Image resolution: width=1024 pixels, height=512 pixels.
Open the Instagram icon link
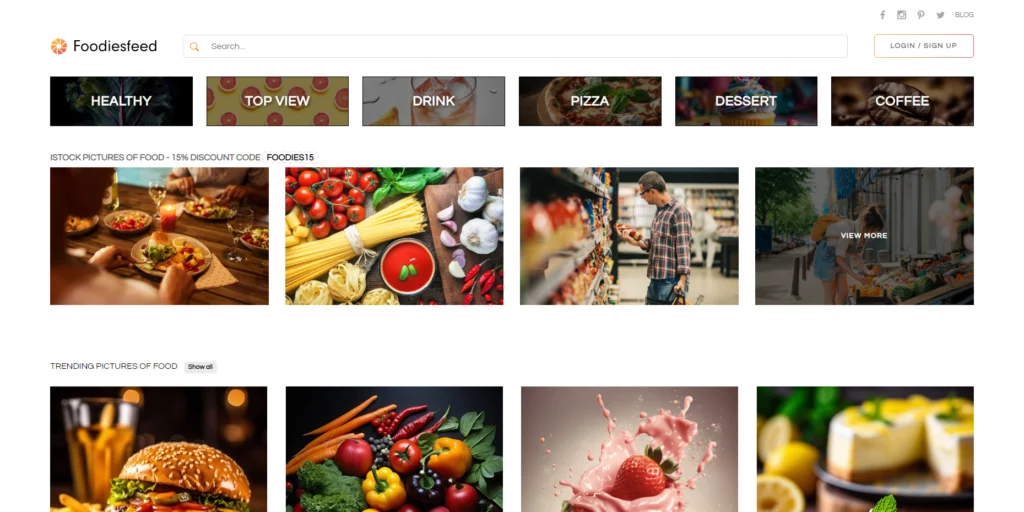click(x=901, y=15)
